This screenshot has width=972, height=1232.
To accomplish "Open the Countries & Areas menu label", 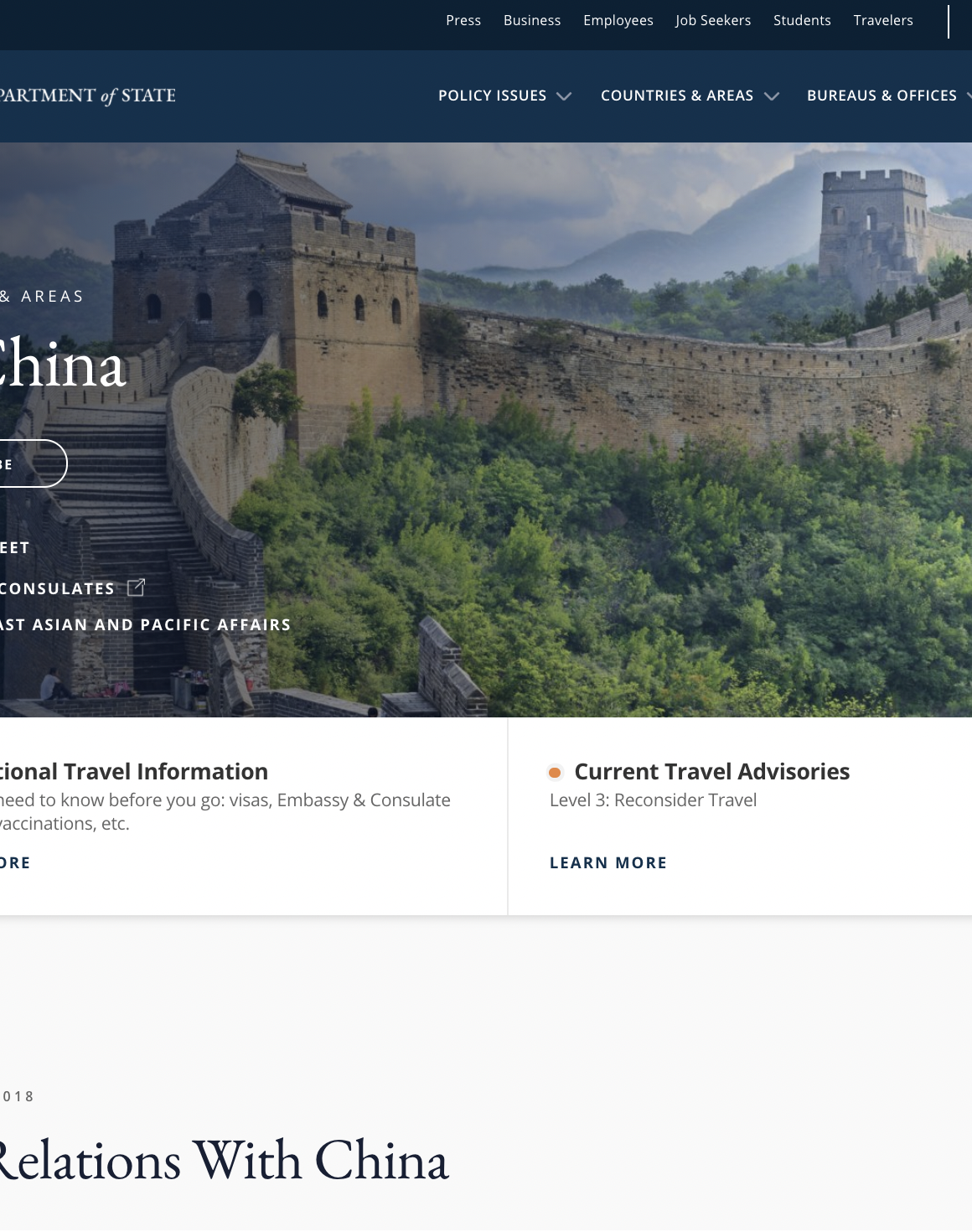I will 677,96.
